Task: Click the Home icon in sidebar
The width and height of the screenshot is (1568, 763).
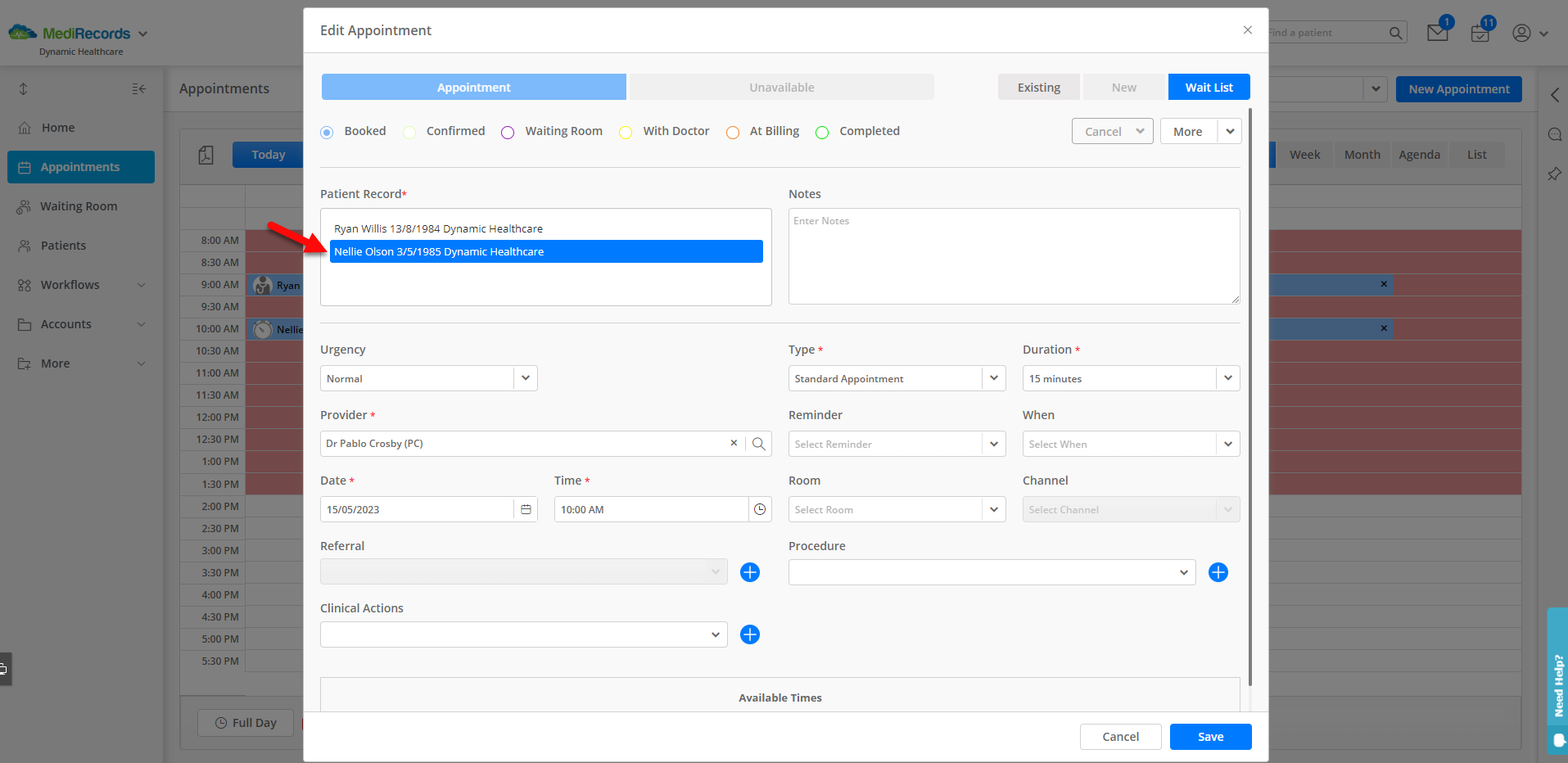Action: point(25,128)
